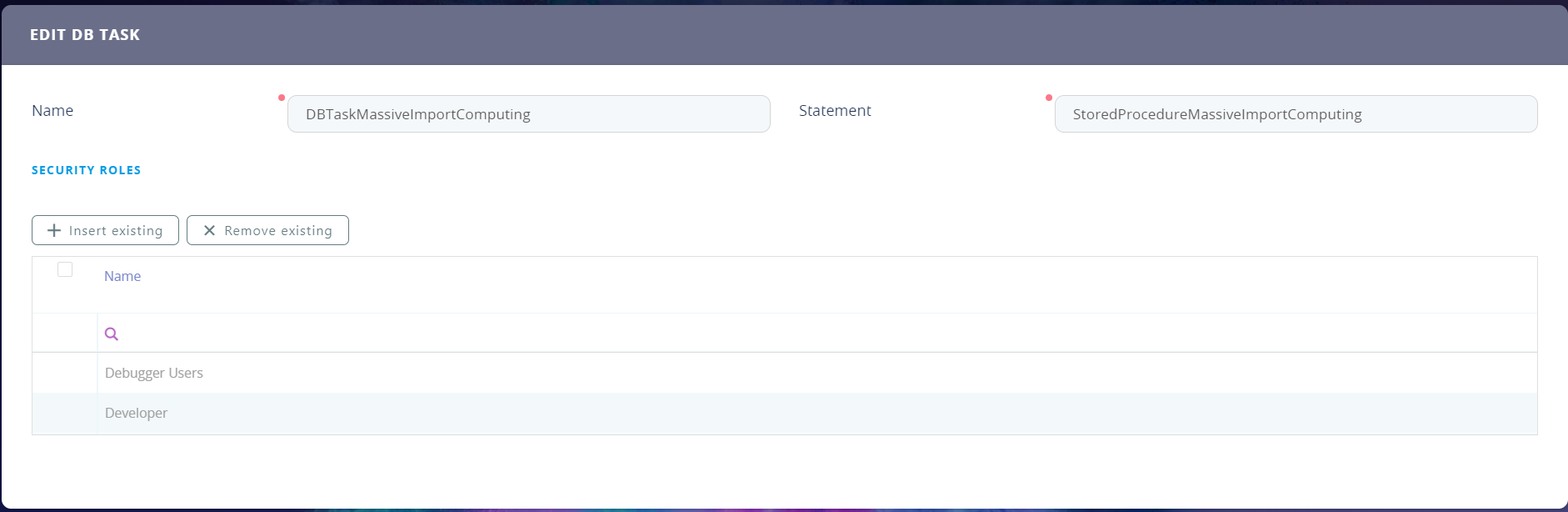Click the Statement field label
The height and width of the screenshot is (512, 1568).
(x=835, y=111)
